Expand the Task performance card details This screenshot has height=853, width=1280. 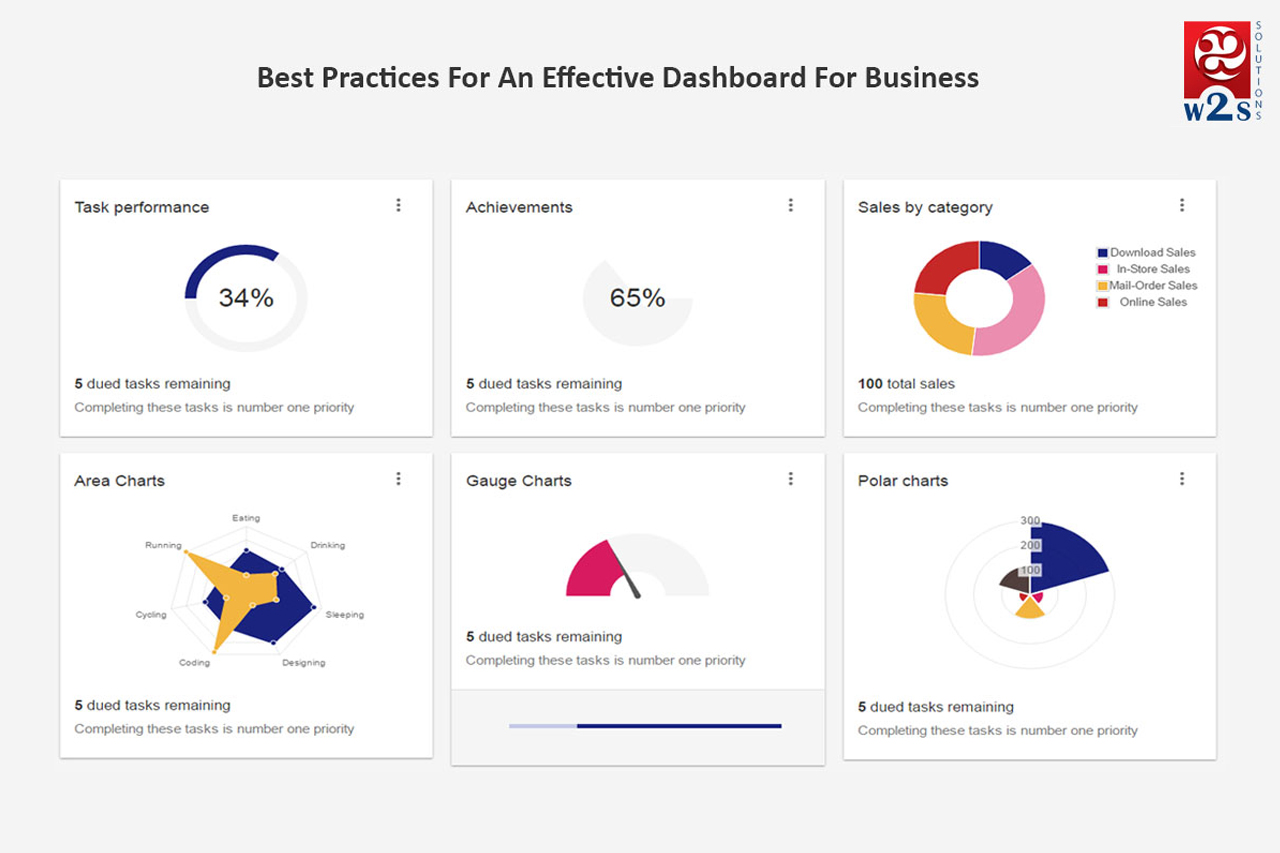[151, 384]
